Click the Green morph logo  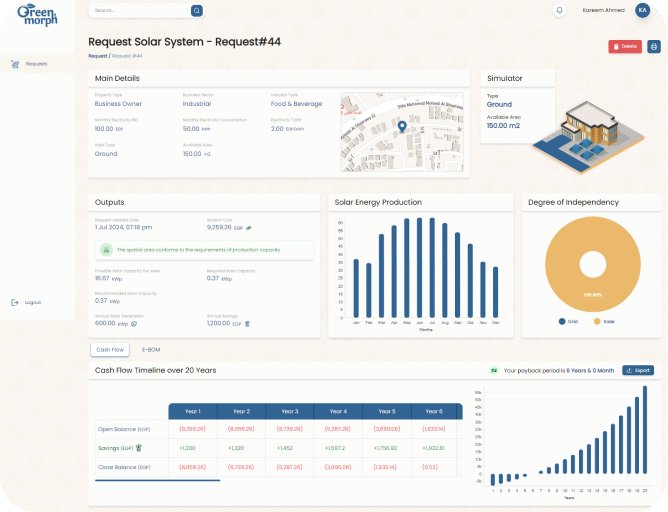click(37, 16)
